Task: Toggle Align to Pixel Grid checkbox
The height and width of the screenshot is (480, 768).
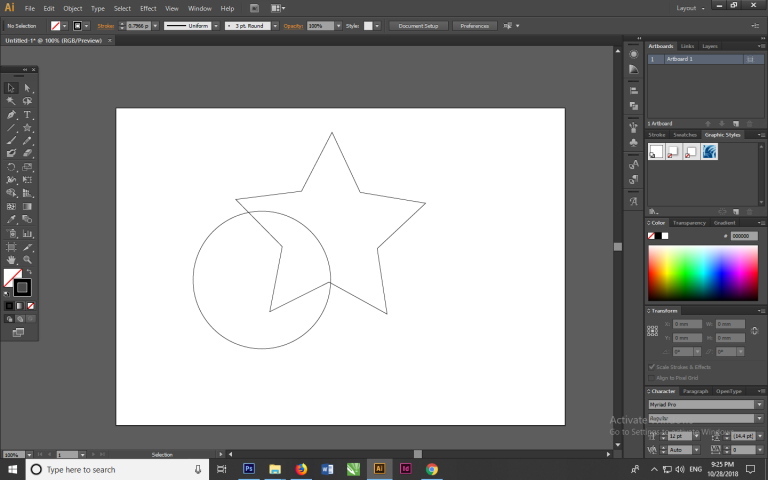Action: [652, 377]
